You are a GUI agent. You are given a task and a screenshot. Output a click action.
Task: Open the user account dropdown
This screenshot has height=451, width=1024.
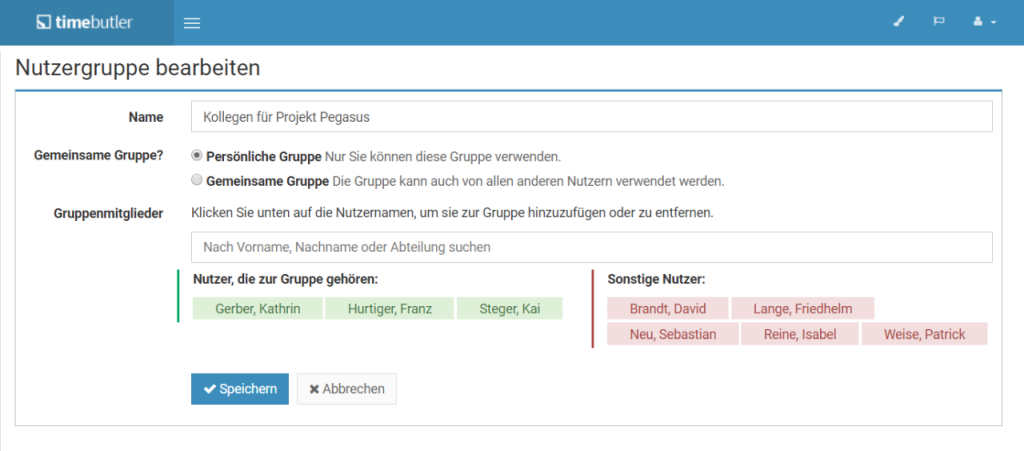[x=984, y=22]
